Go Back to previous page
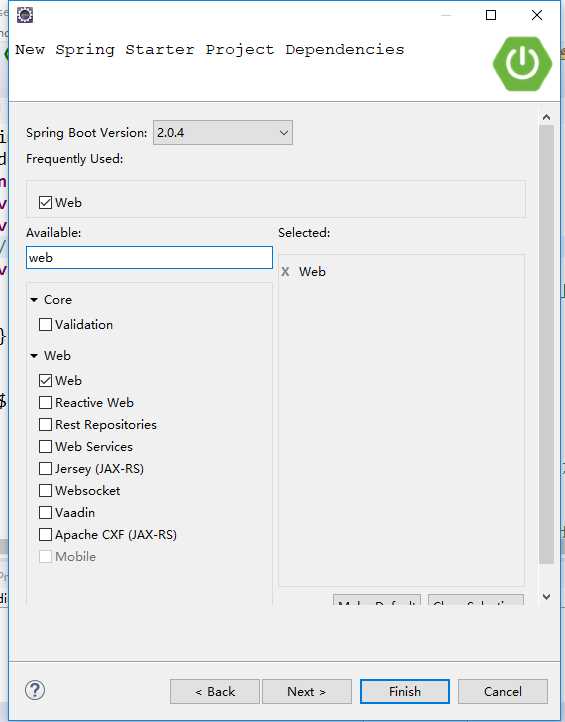Viewport: 565px width, 722px height. point(215,692)
